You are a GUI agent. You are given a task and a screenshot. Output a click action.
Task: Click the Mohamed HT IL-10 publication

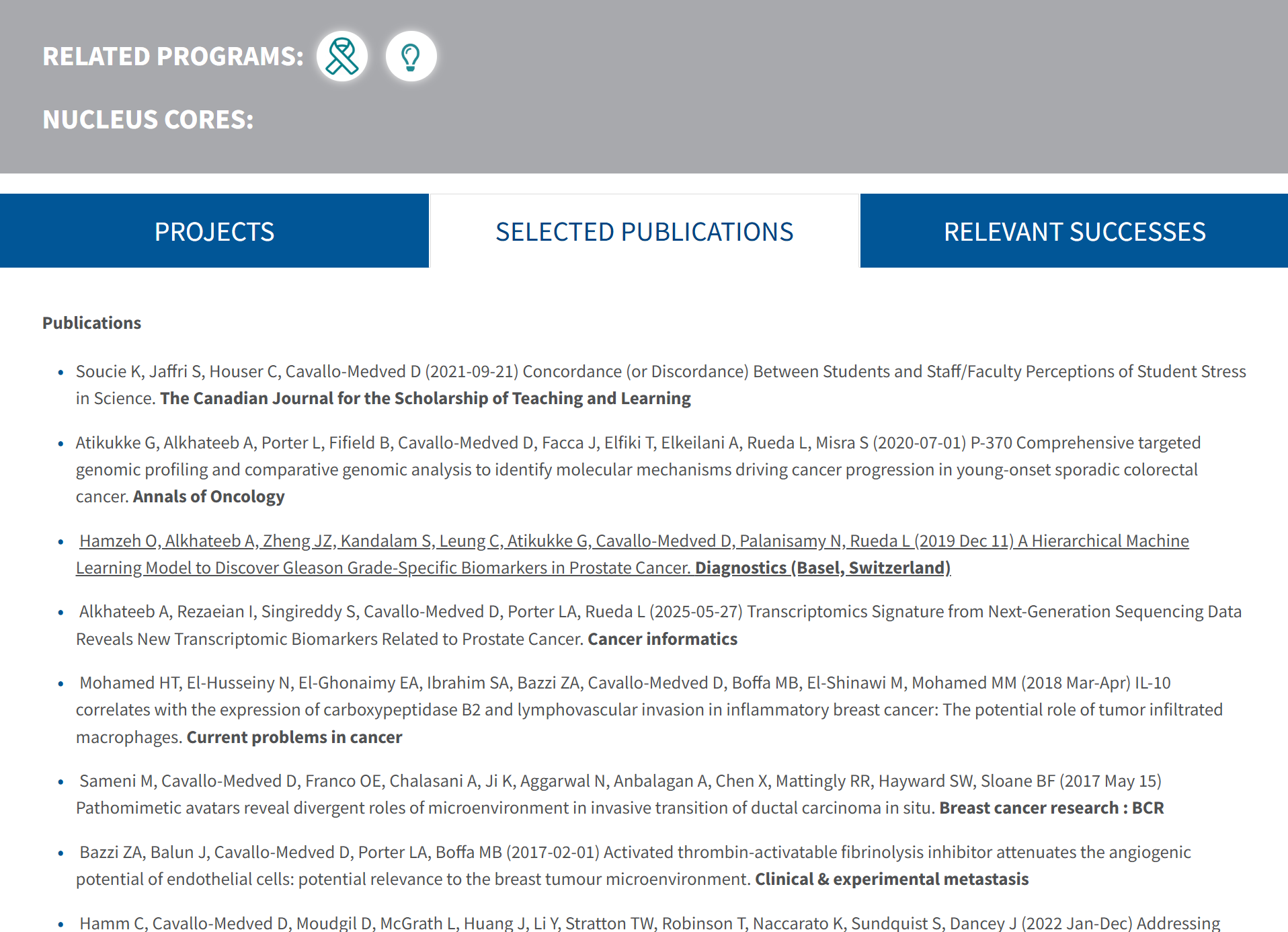point(649,710)
